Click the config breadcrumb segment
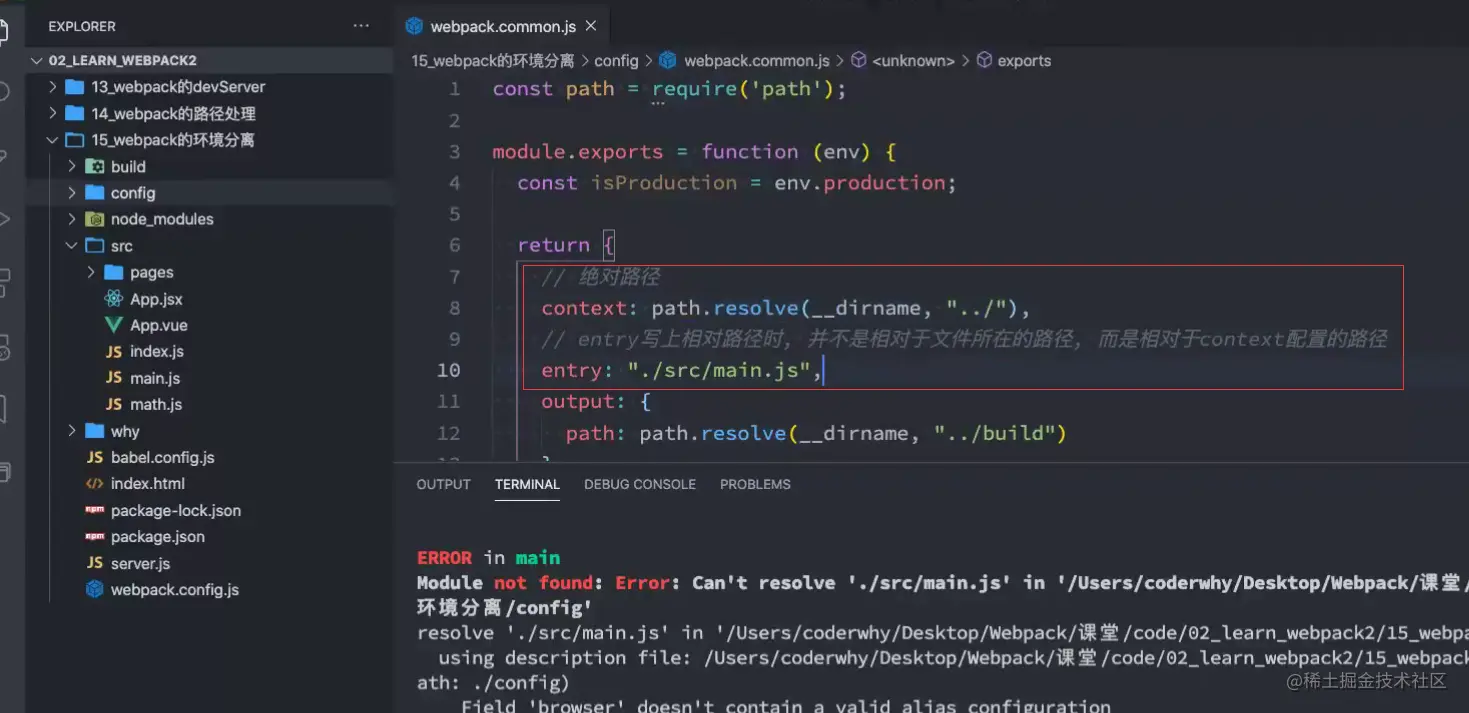1469x713 pixels. pos(616,61)
